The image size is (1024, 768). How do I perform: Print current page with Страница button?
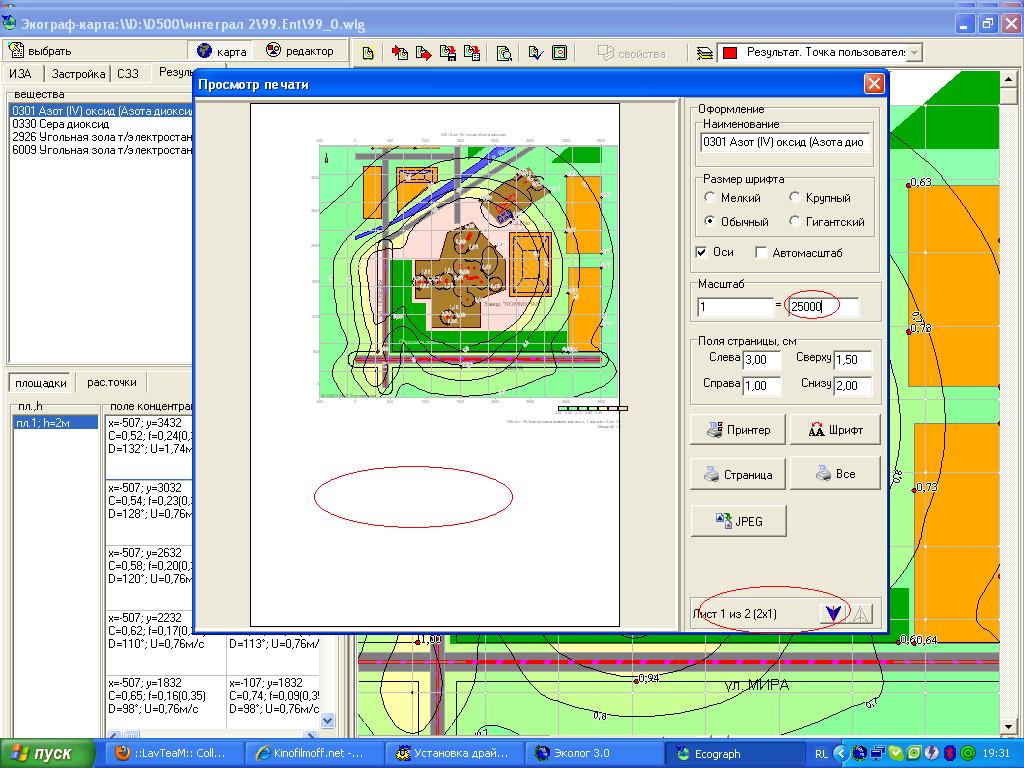(735, 474)
